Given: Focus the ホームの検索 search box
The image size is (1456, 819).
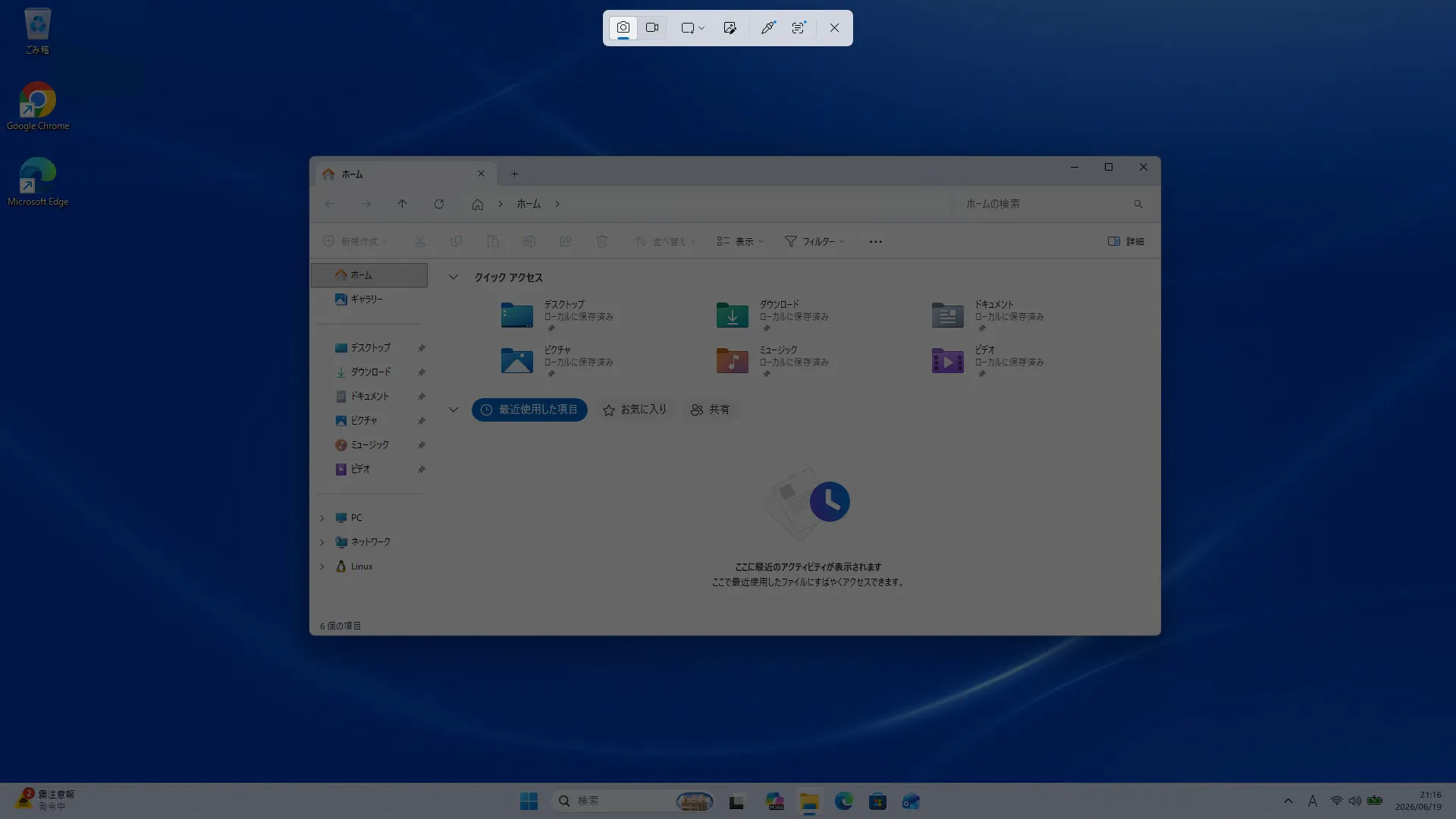Looking at the screenshot, I should 1053,204.
